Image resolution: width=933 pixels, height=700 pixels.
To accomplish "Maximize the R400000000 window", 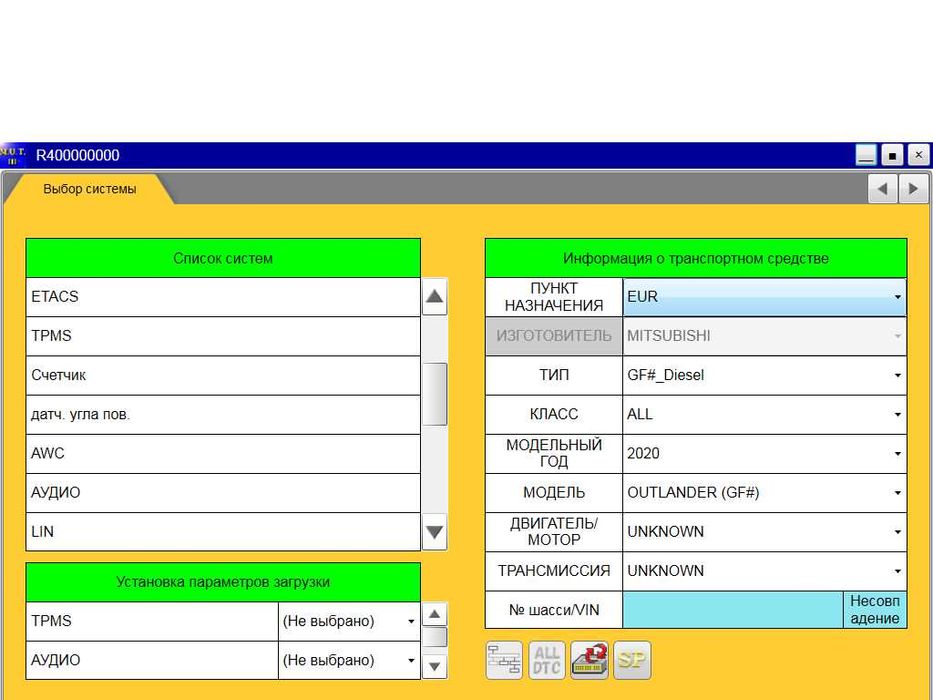I will (892, 155).
